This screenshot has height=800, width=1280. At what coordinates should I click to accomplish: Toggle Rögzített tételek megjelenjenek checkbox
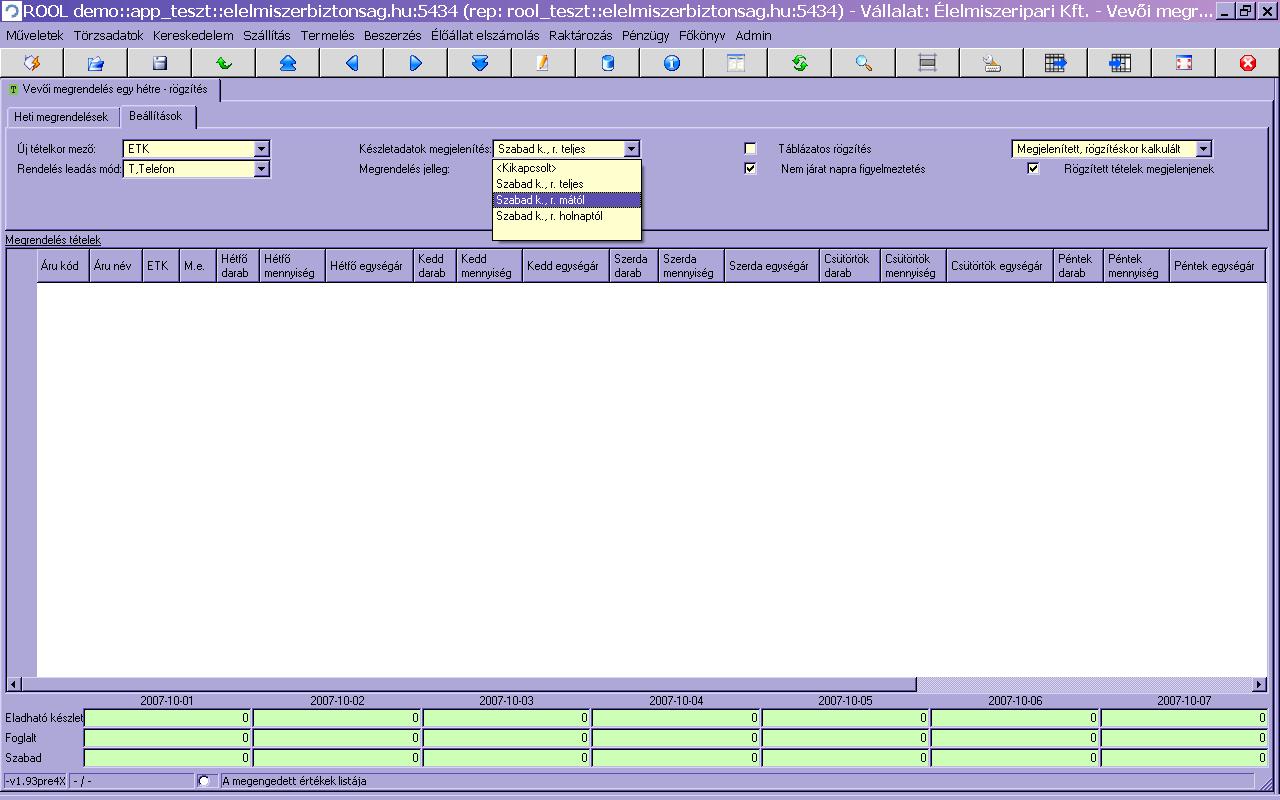1033,169
